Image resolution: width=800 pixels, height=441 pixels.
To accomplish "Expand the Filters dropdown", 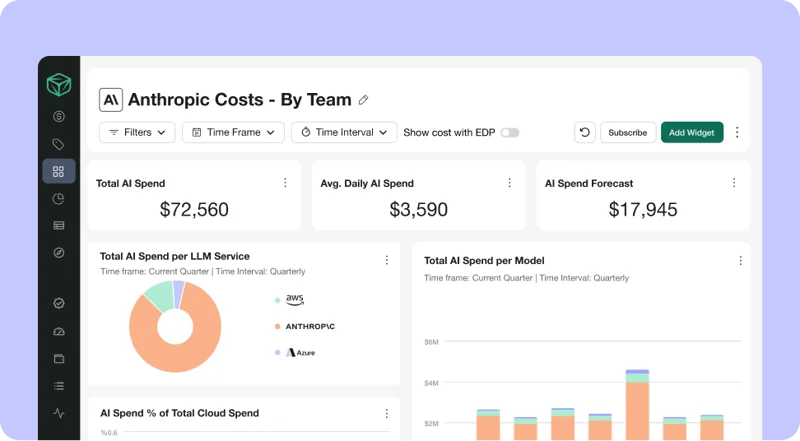I will [x=138, y=132].
